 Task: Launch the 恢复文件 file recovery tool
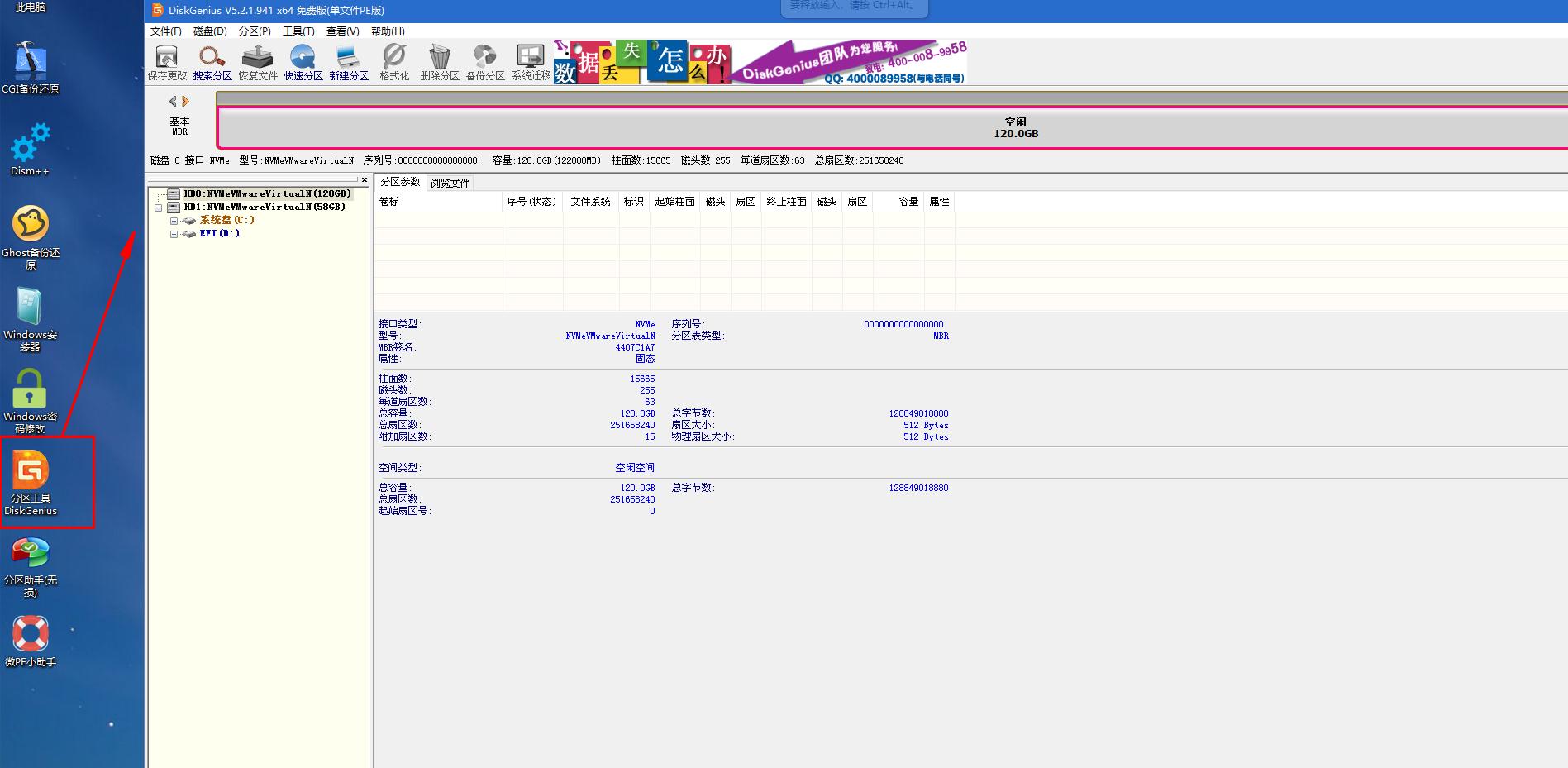point(258,63)
